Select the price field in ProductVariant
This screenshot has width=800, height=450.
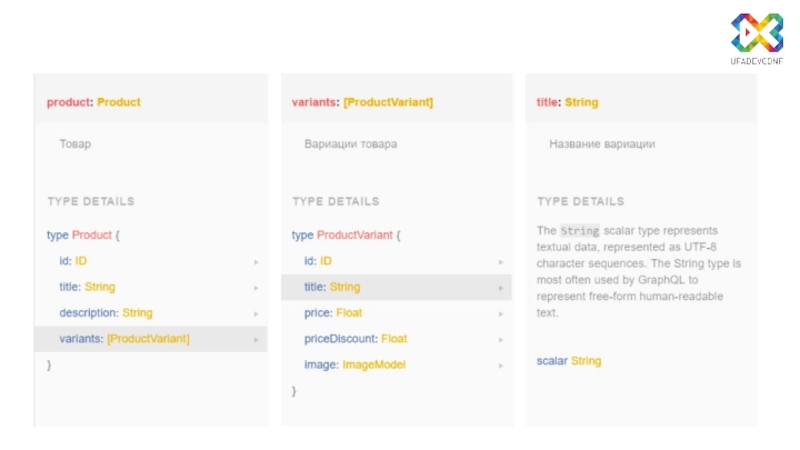coord(317,313)
